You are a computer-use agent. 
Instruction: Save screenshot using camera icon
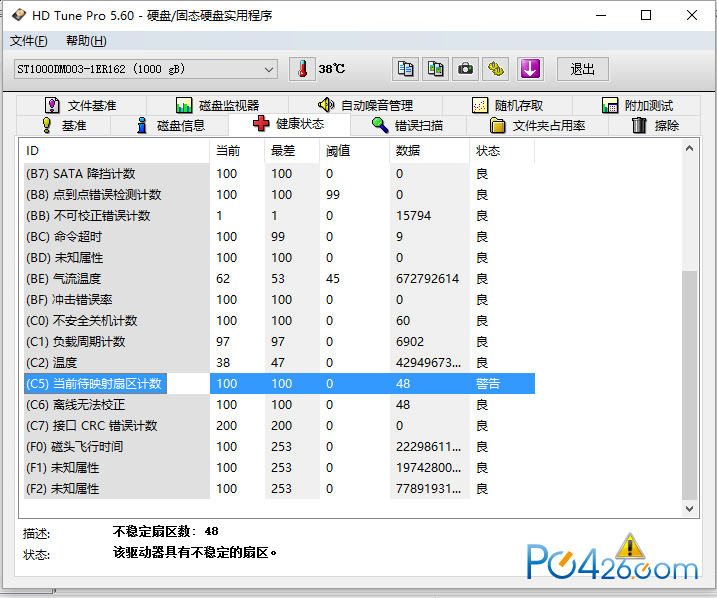pyautogui.click(x=466, y=69)
